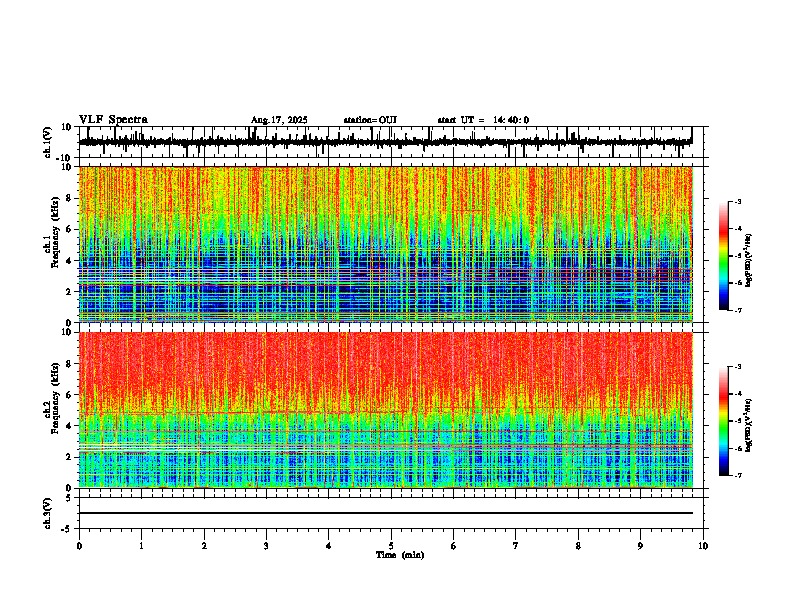Click the time axis tick label "7"
Viewport: 792px width, 612px height.
tap(516, 546)
